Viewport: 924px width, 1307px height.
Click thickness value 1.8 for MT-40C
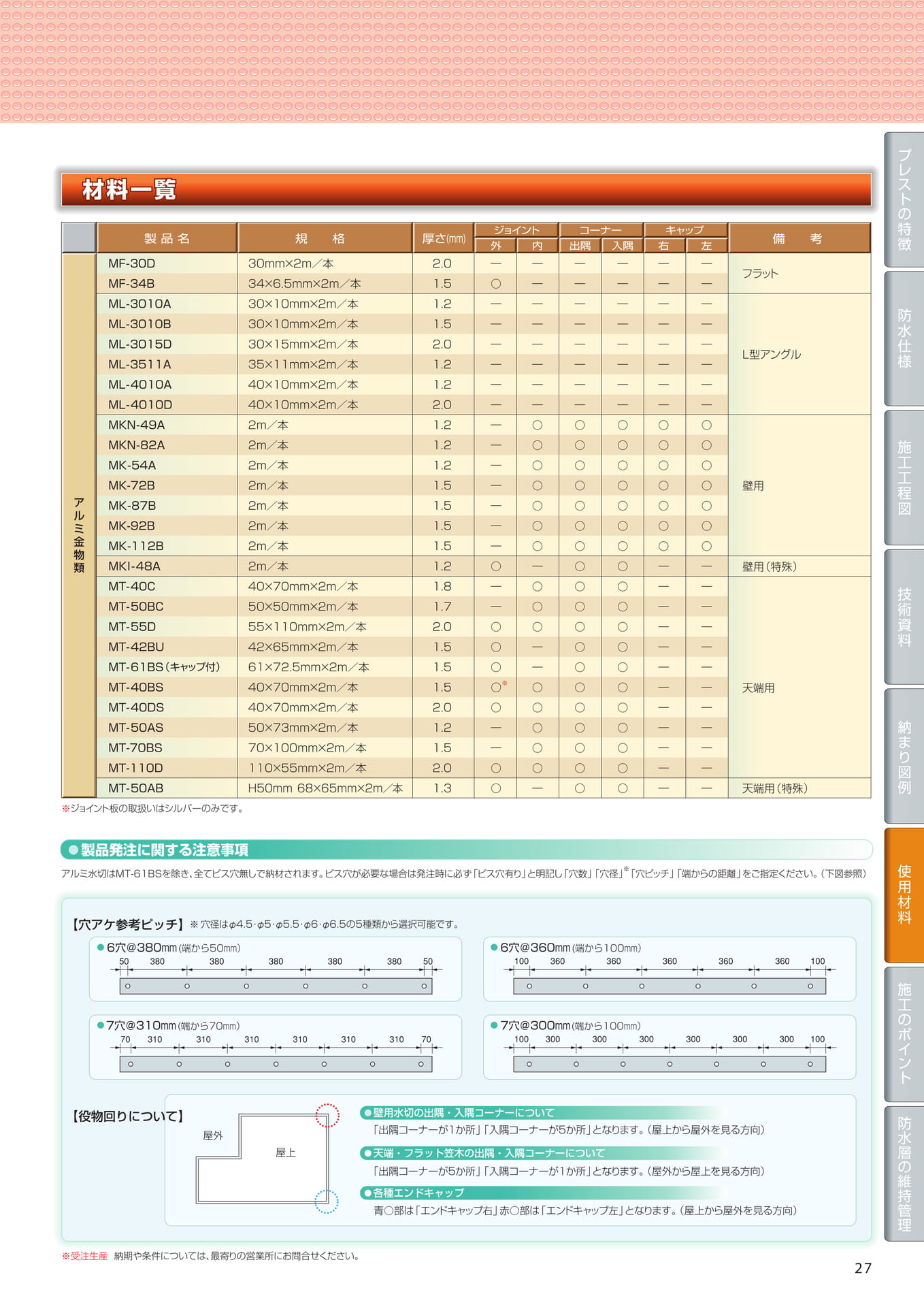tap(442, 586)
